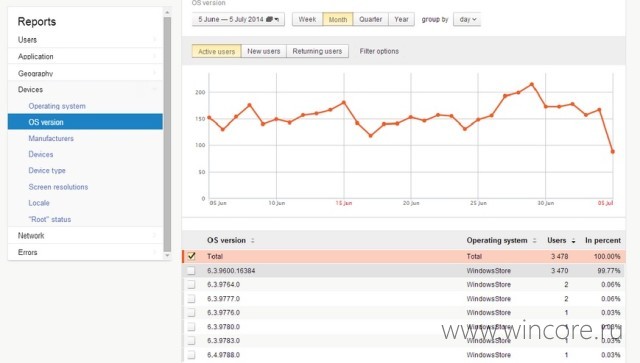Check the 6.3.9600.16384 row checkbox
Viewport: 640px width, 363px height.
(x=191, y=270)
